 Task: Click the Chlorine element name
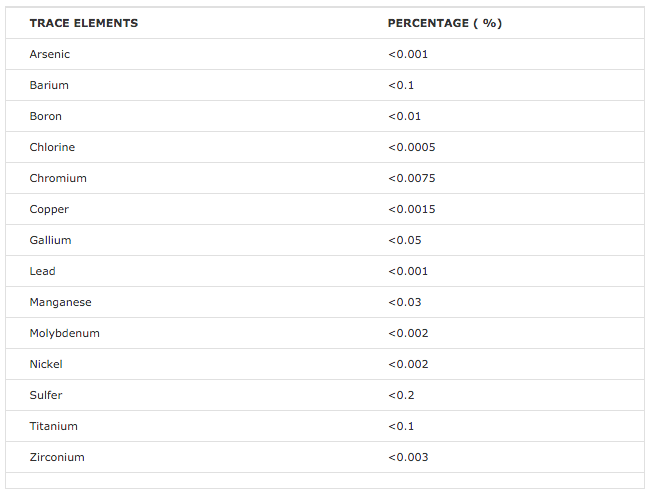52,148
